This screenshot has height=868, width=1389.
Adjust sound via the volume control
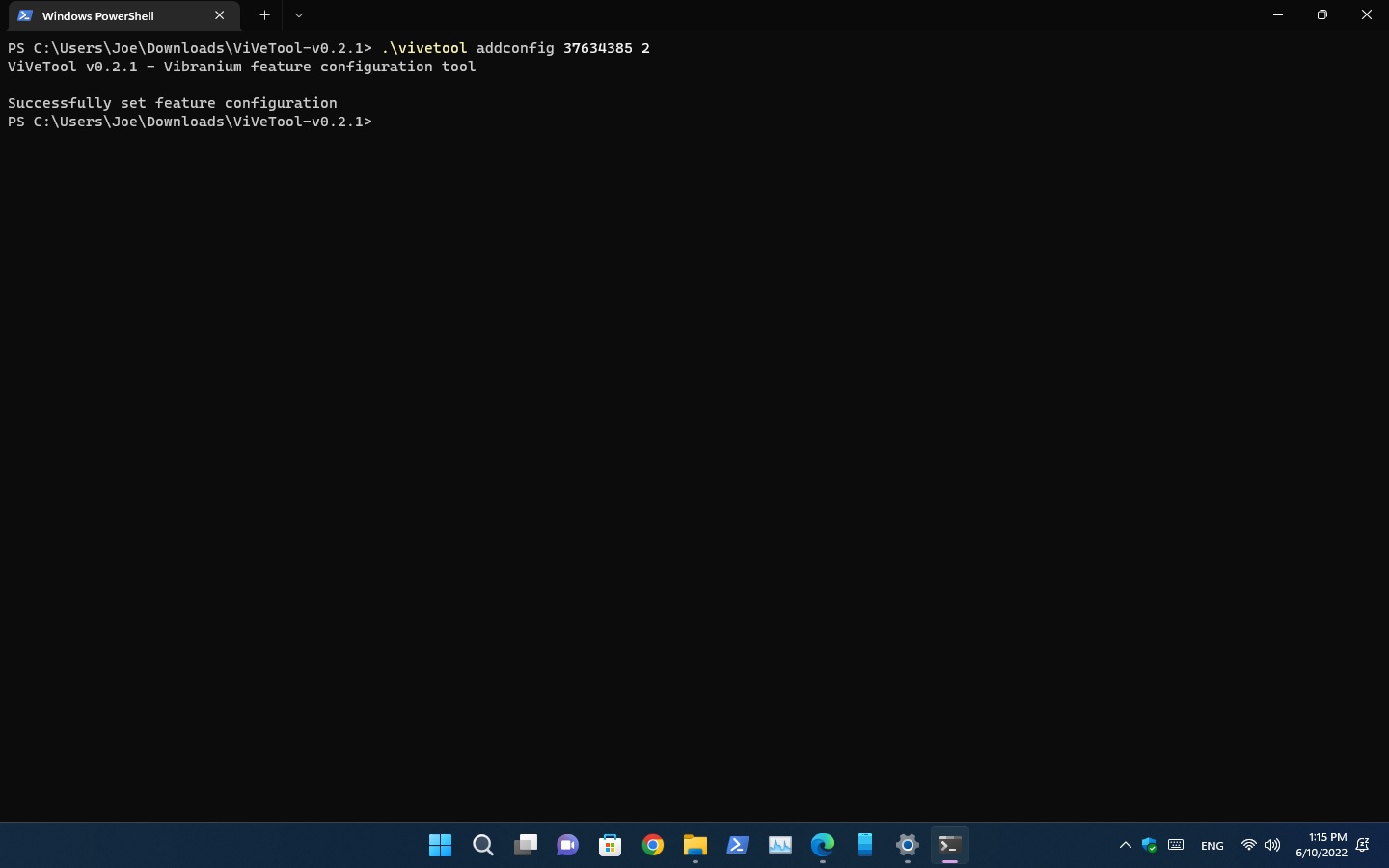(x=1272, y=845)
